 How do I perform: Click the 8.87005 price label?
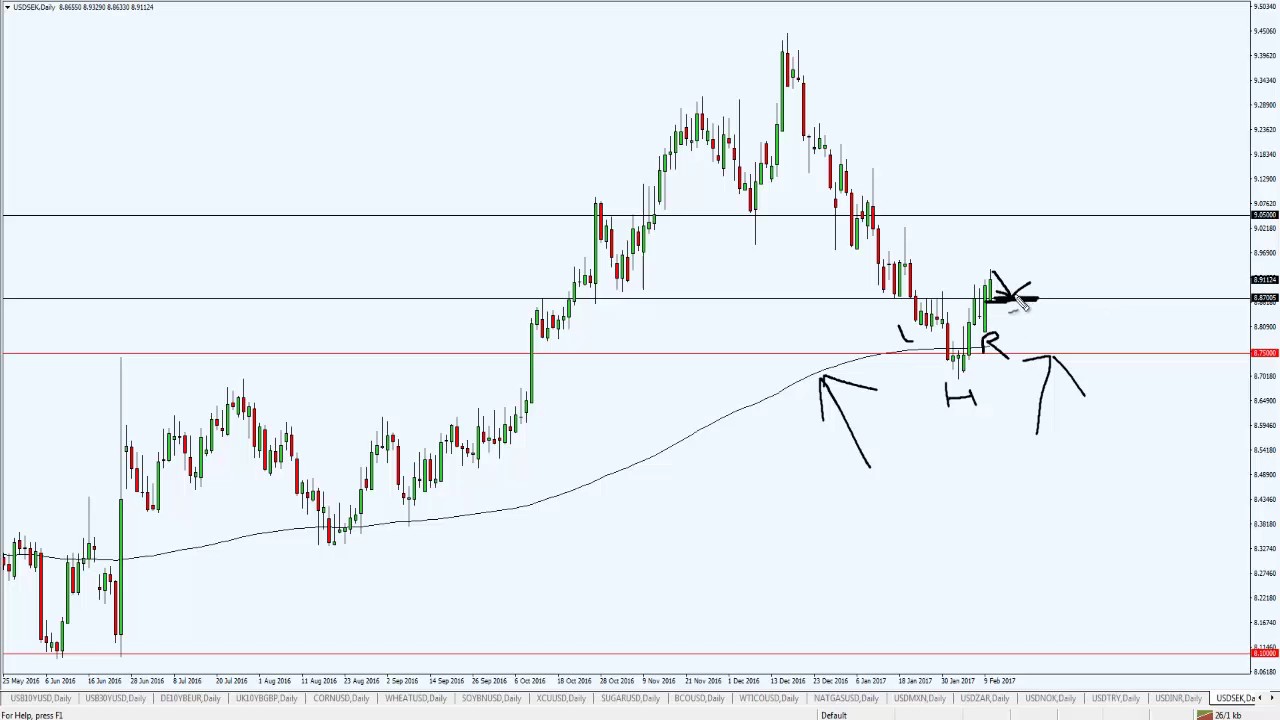pyautogui.click(x=1265, y=298)
